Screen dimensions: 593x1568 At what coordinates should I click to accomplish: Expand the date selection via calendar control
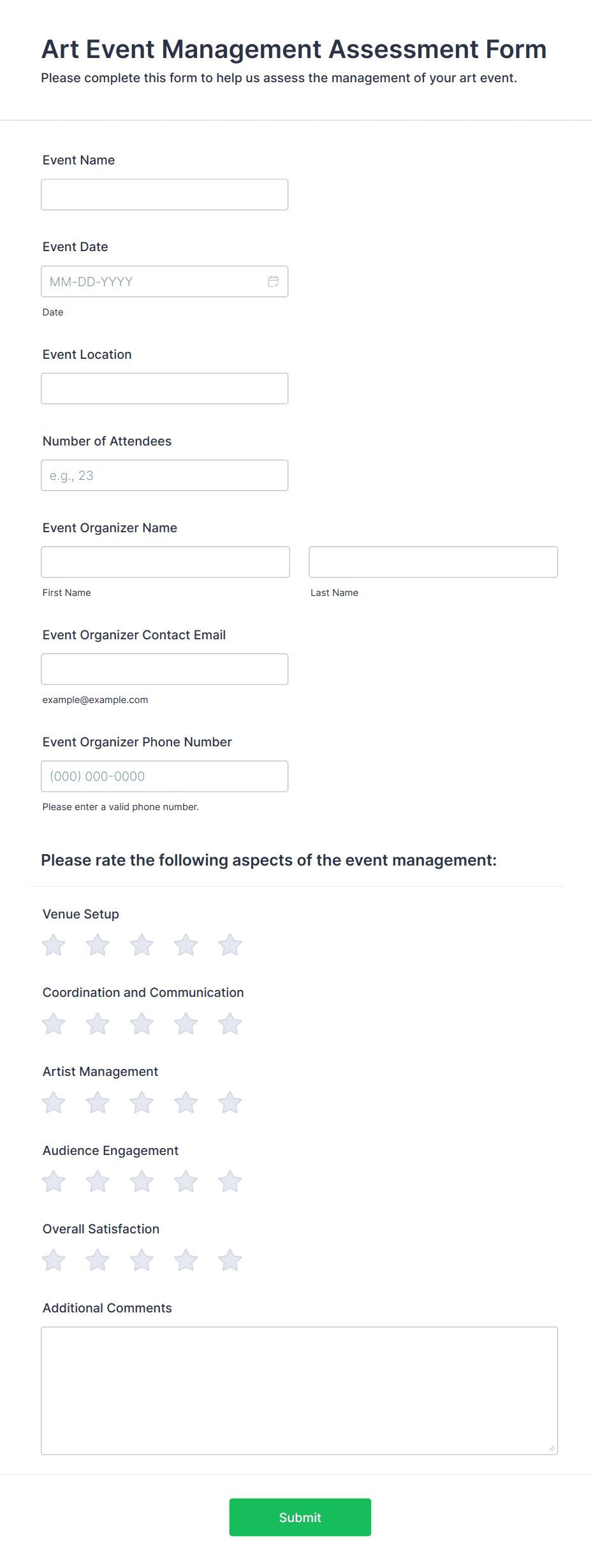coord(273,281)
